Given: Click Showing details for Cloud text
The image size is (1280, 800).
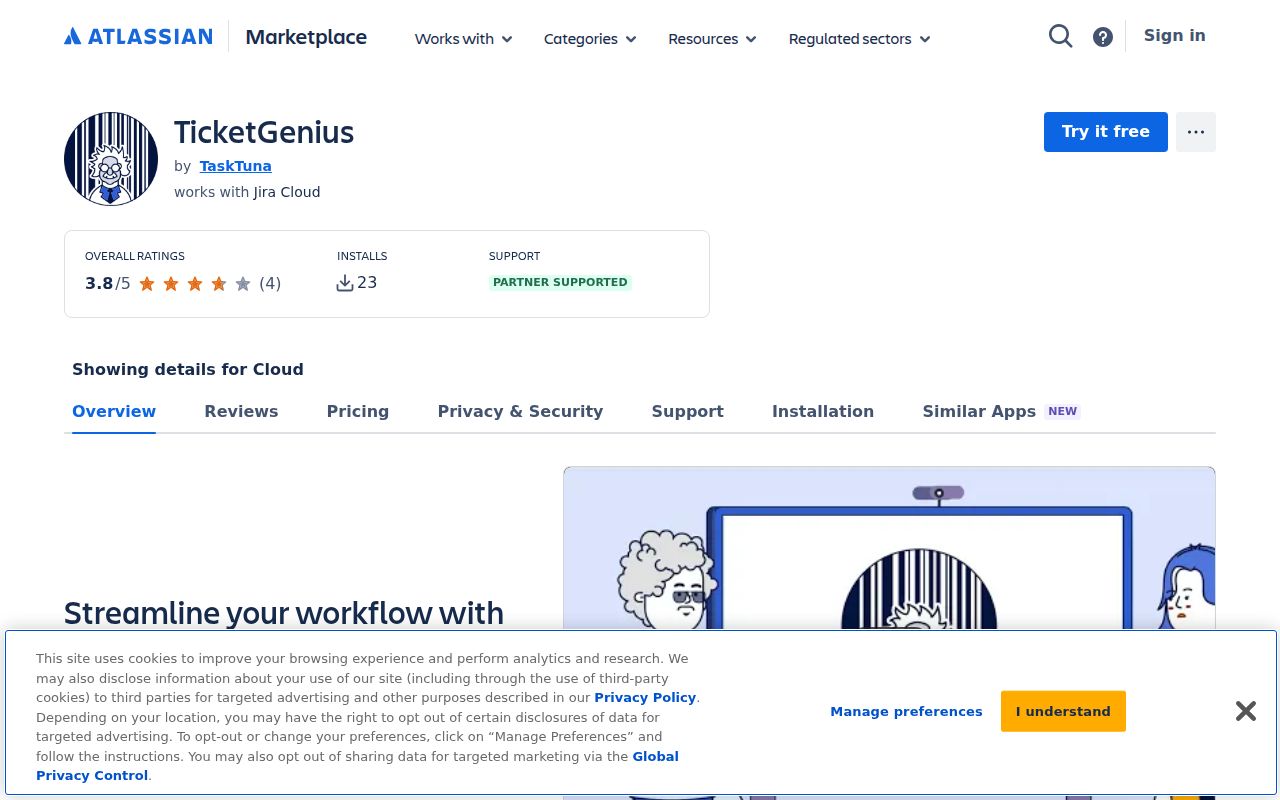Looking at the screenshot, I should (188, 369).
